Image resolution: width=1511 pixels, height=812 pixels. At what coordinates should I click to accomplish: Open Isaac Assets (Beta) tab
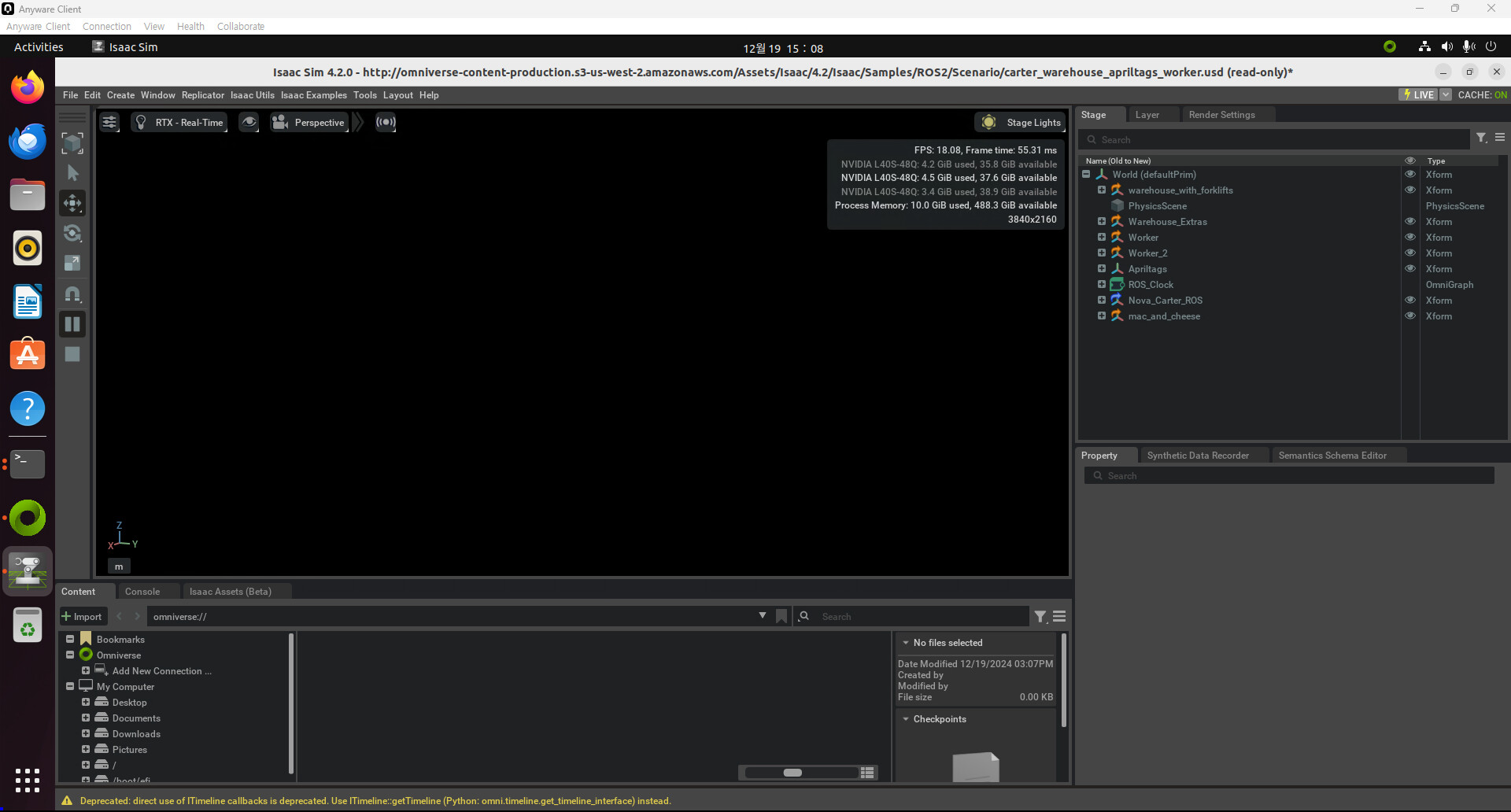point(231,592)
